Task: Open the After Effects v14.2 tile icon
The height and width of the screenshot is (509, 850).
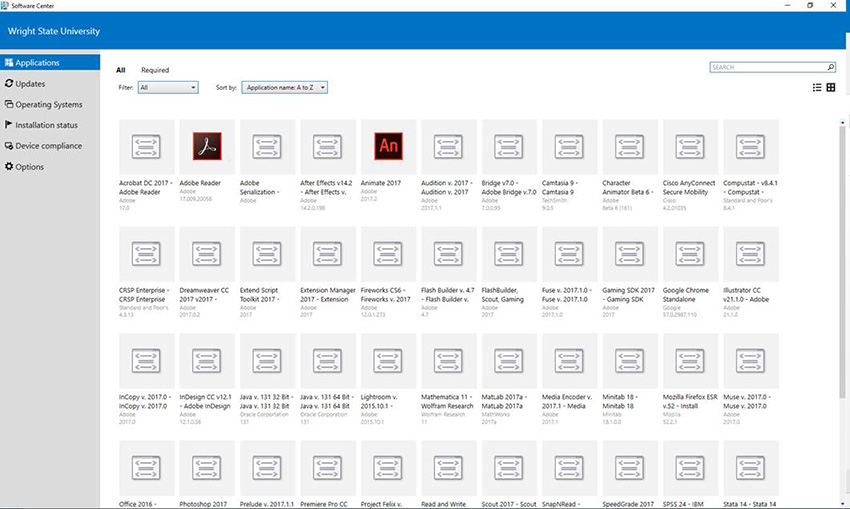Action: (x=327, y=147)
